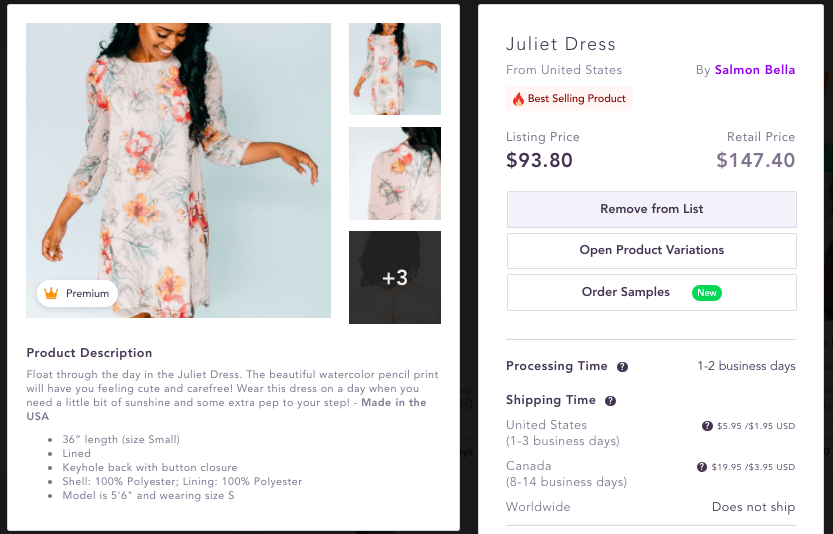This screenshot has width=833, height=534.
Task: Click the Premium label pill
Action: coord(78,293)
